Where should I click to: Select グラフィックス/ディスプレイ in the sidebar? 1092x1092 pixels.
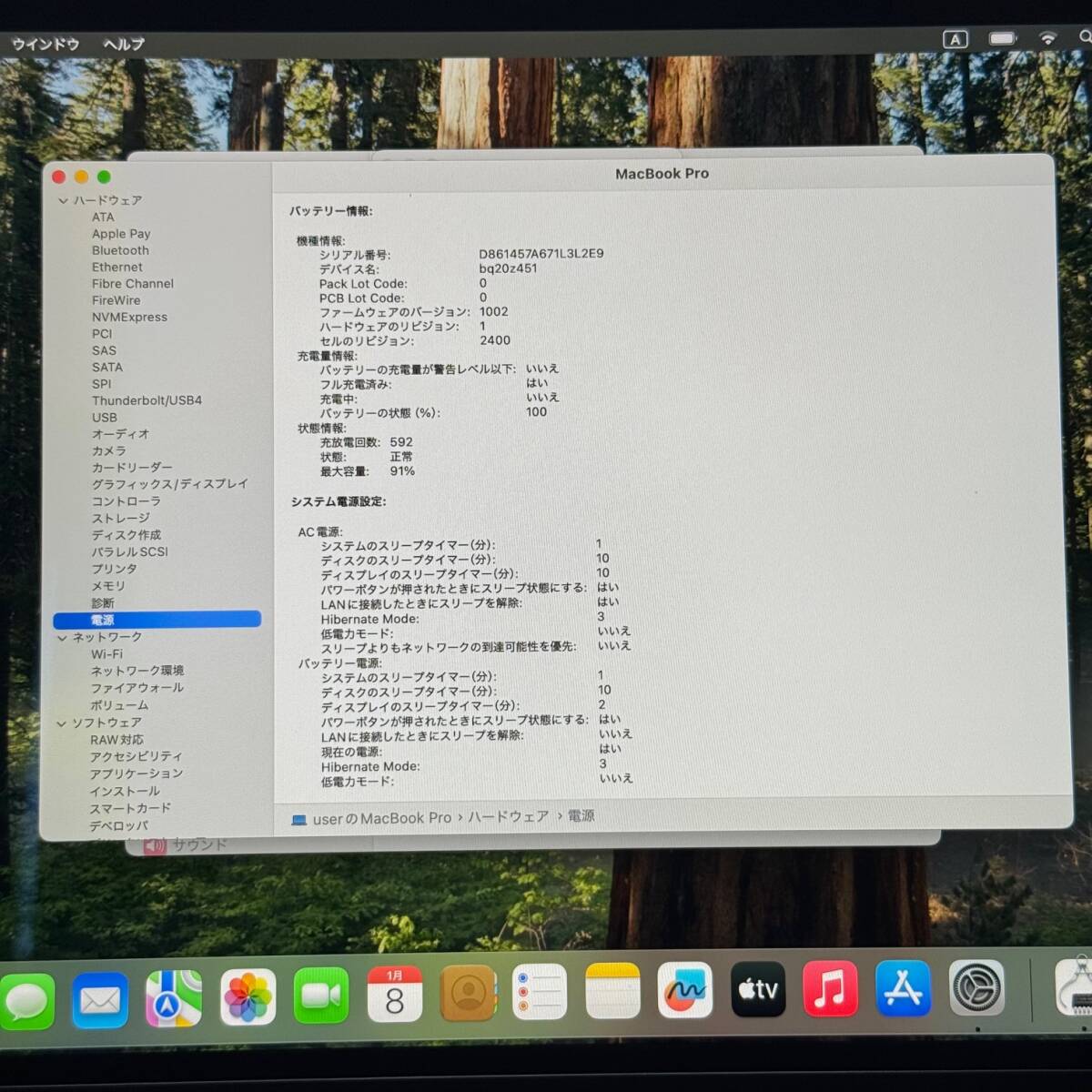tap(169, 484)
